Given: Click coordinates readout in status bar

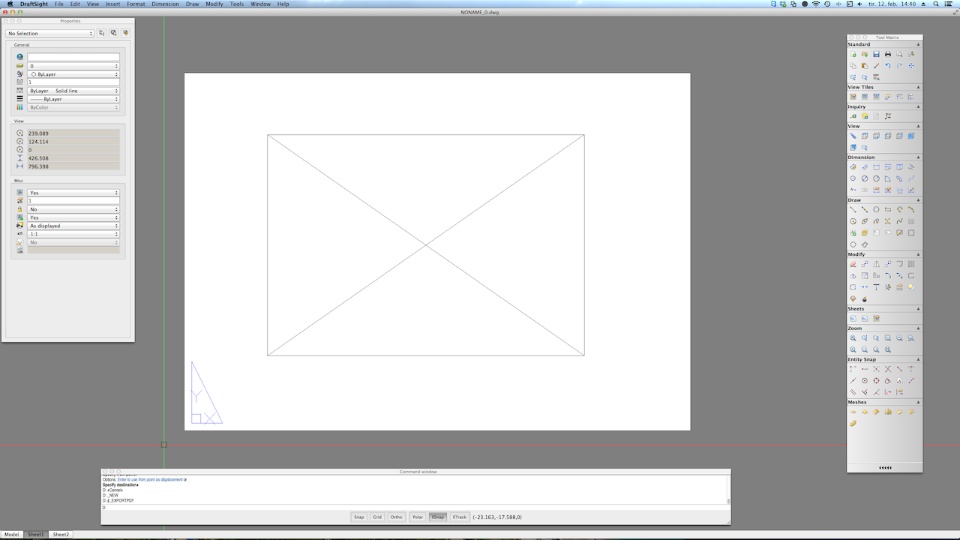Looking at the screenshot, I should click(x=497, y=517).
